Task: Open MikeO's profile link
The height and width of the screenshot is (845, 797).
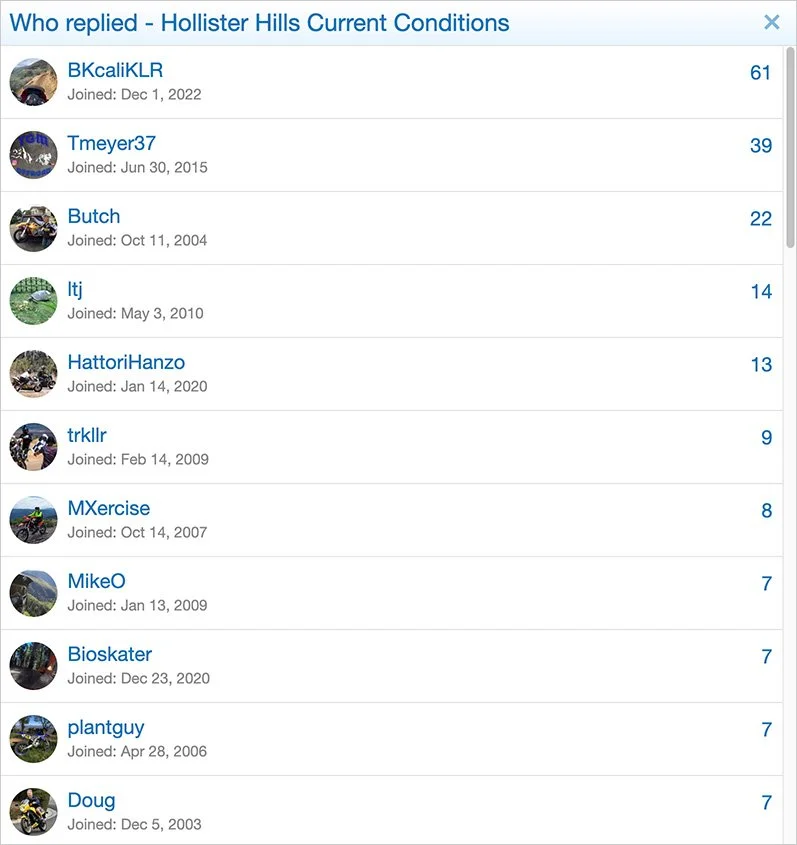Action: tap(96, 581)
